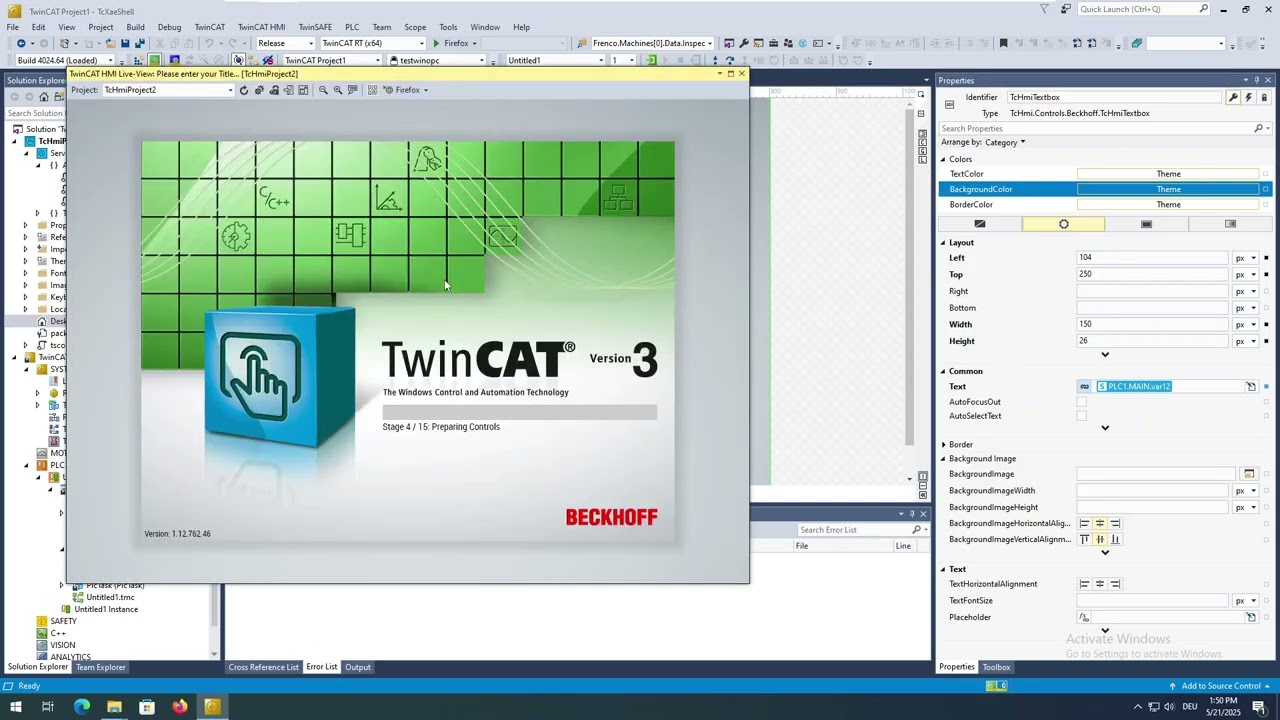1280x720 pixels.
Task: Show more Common properties chevron
Action: [1105, 428]
